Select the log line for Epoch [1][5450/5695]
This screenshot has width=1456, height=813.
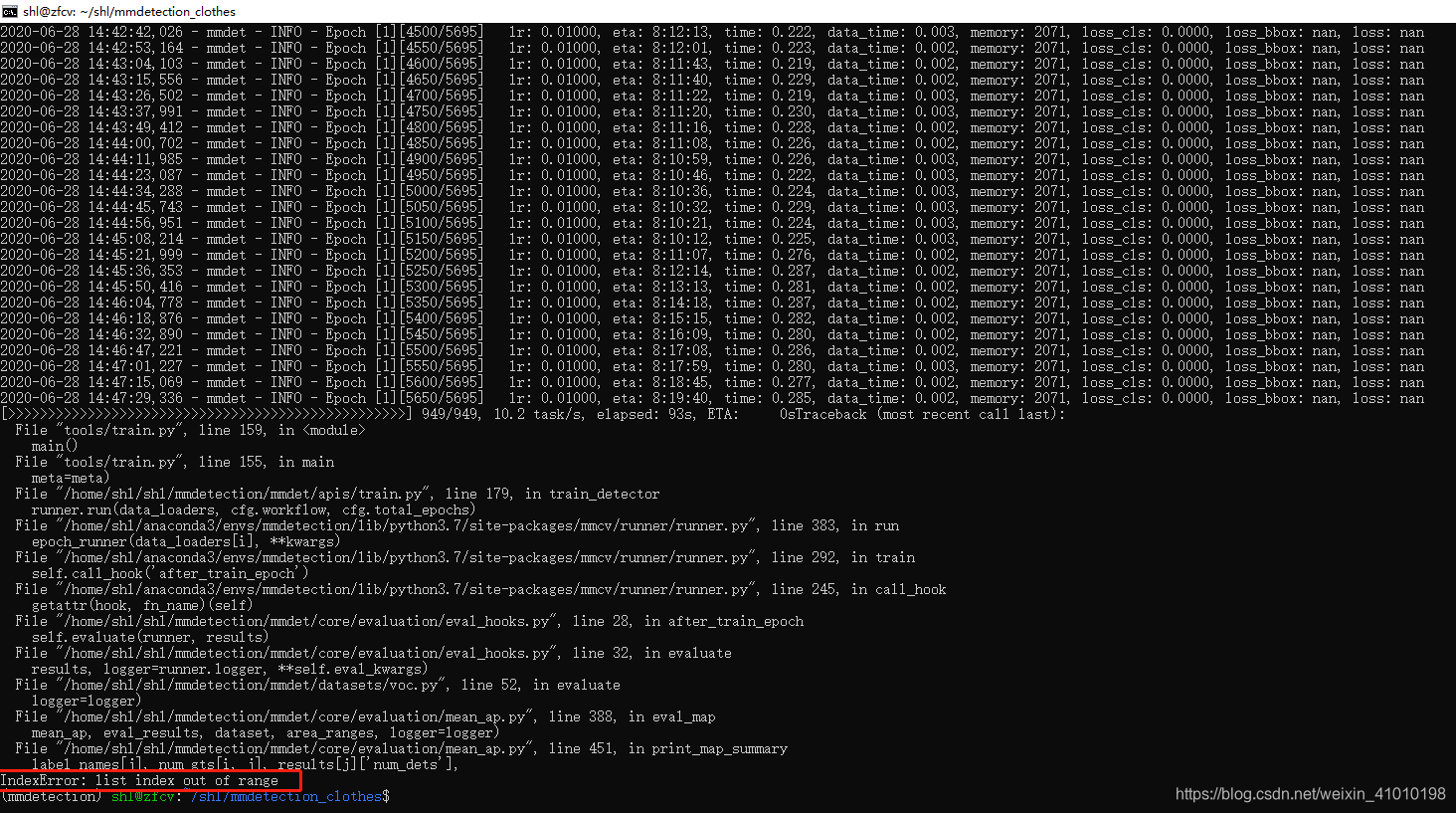tap(712, 334)
